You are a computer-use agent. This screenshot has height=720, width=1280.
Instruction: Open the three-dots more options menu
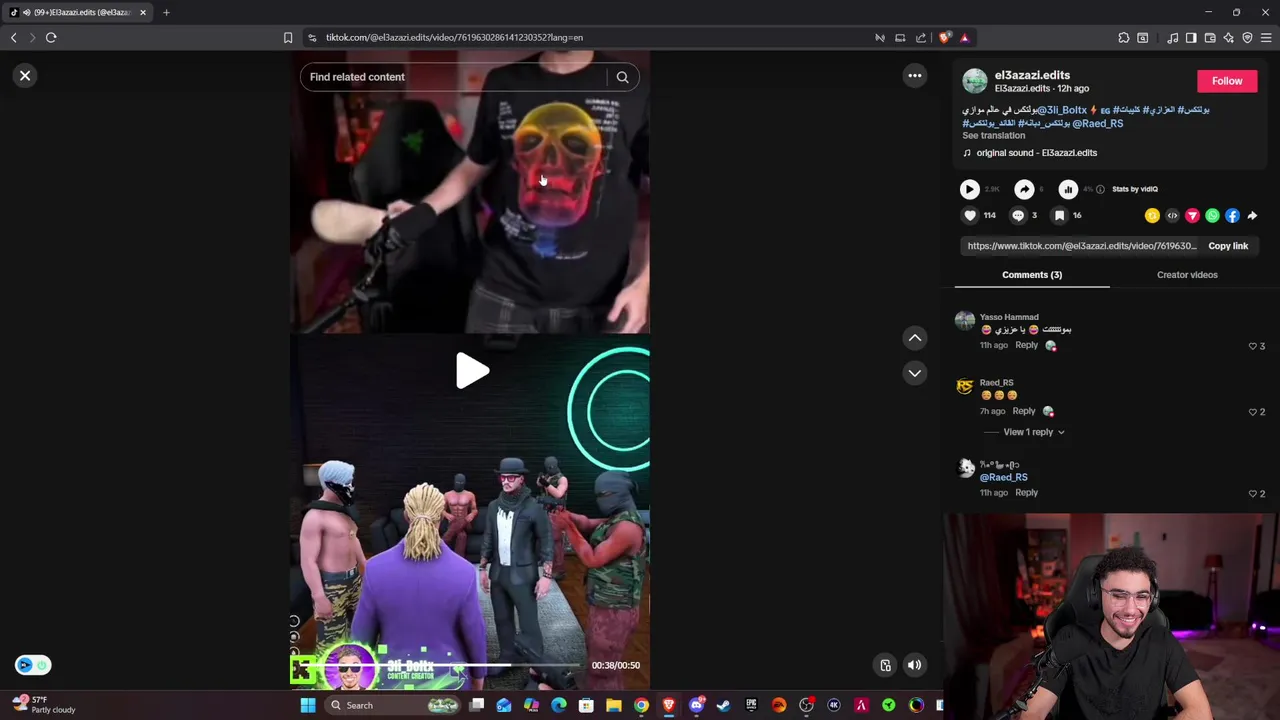(x=914, y=76)
